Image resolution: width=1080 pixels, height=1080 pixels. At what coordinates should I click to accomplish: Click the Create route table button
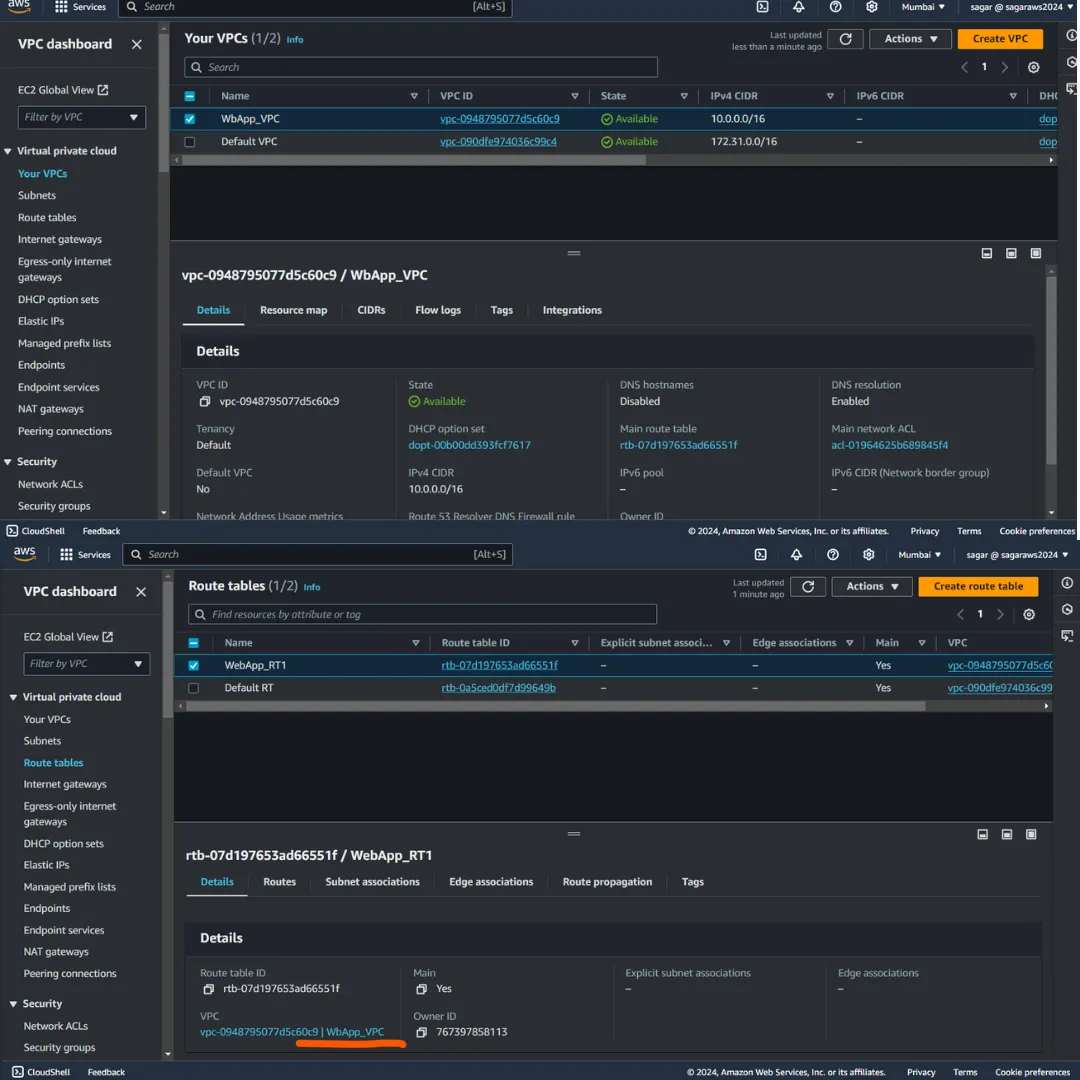(x=978, y=586)
